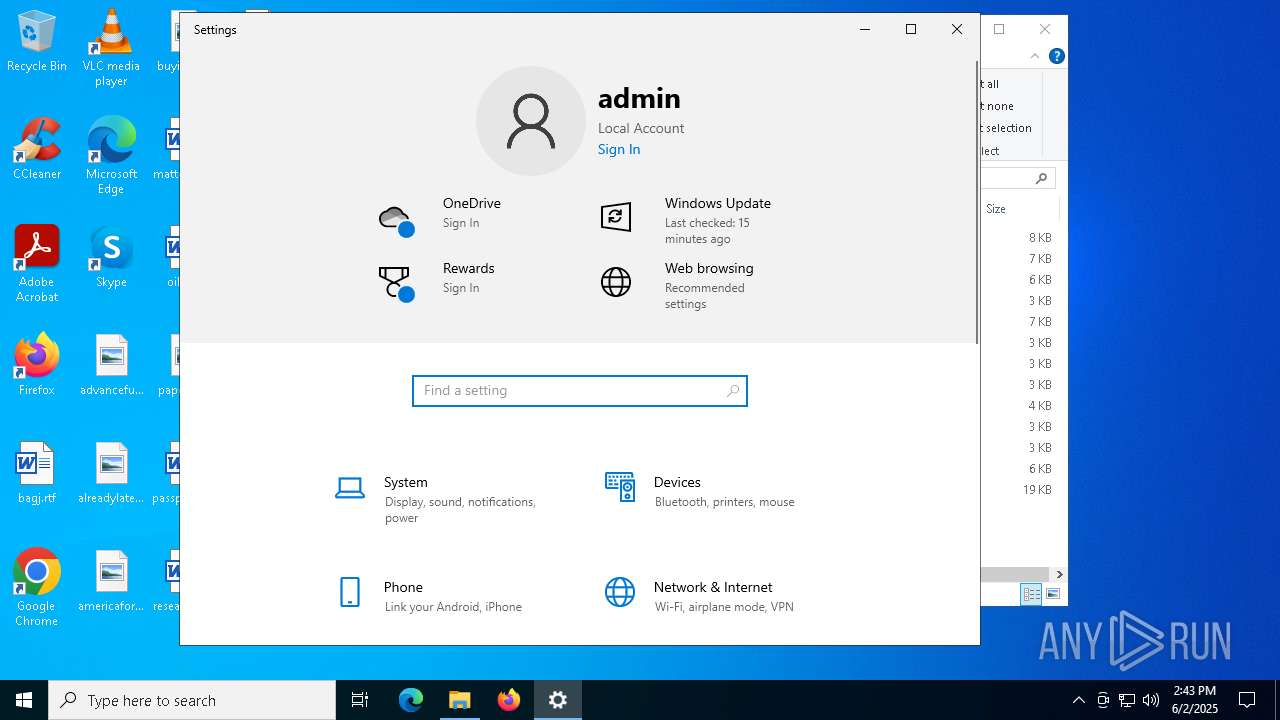Open the Rewards medal icon

(396, 284)
